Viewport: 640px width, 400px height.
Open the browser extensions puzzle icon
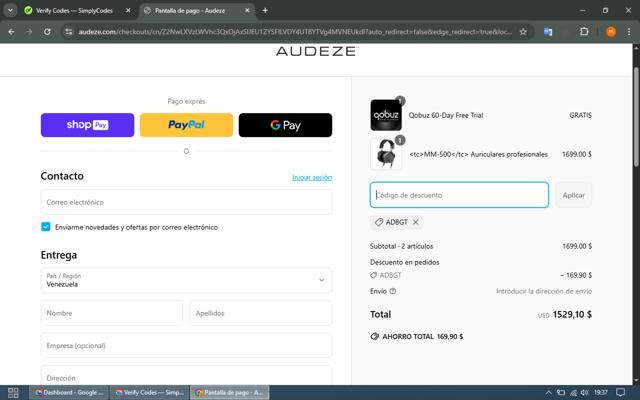click(x=584, y=31)
